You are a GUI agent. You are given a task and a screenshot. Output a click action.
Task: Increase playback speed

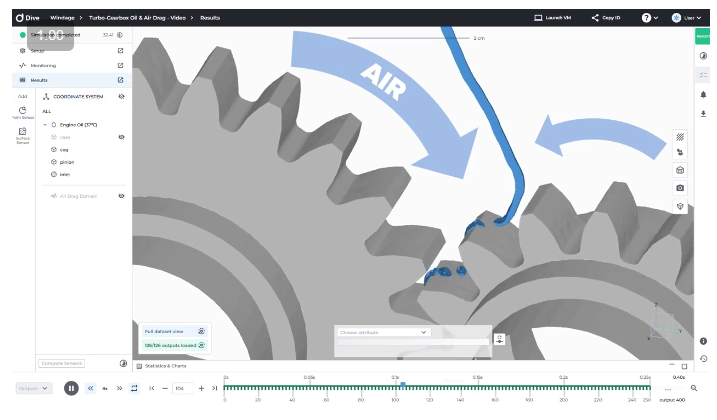coord(119,388)
